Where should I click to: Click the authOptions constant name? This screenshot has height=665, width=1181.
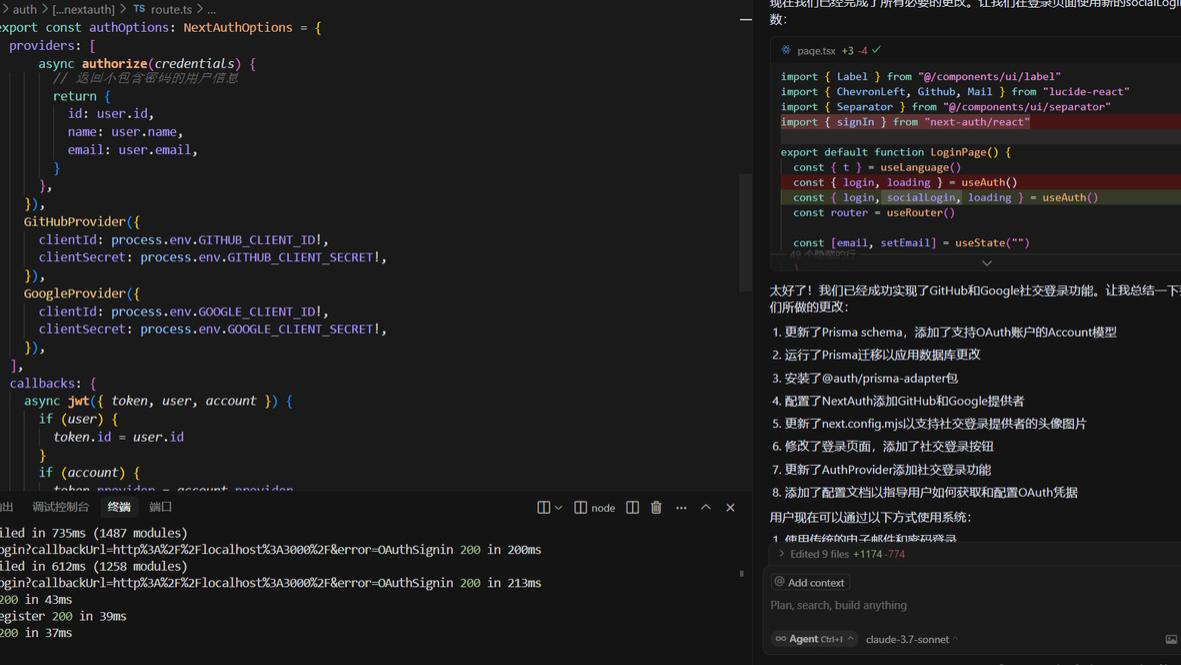point(130,27)
